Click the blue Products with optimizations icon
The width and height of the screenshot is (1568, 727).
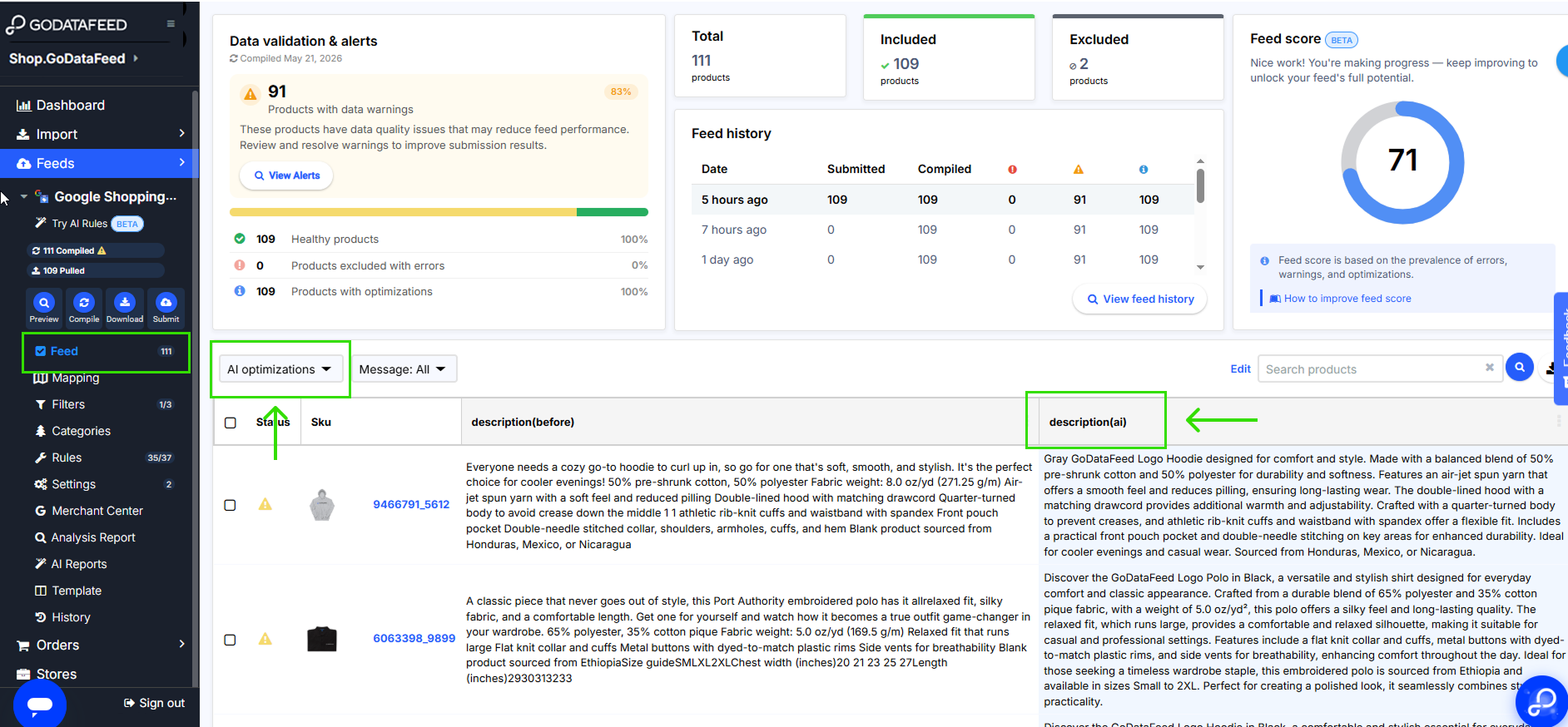click(x=240, y=291)
